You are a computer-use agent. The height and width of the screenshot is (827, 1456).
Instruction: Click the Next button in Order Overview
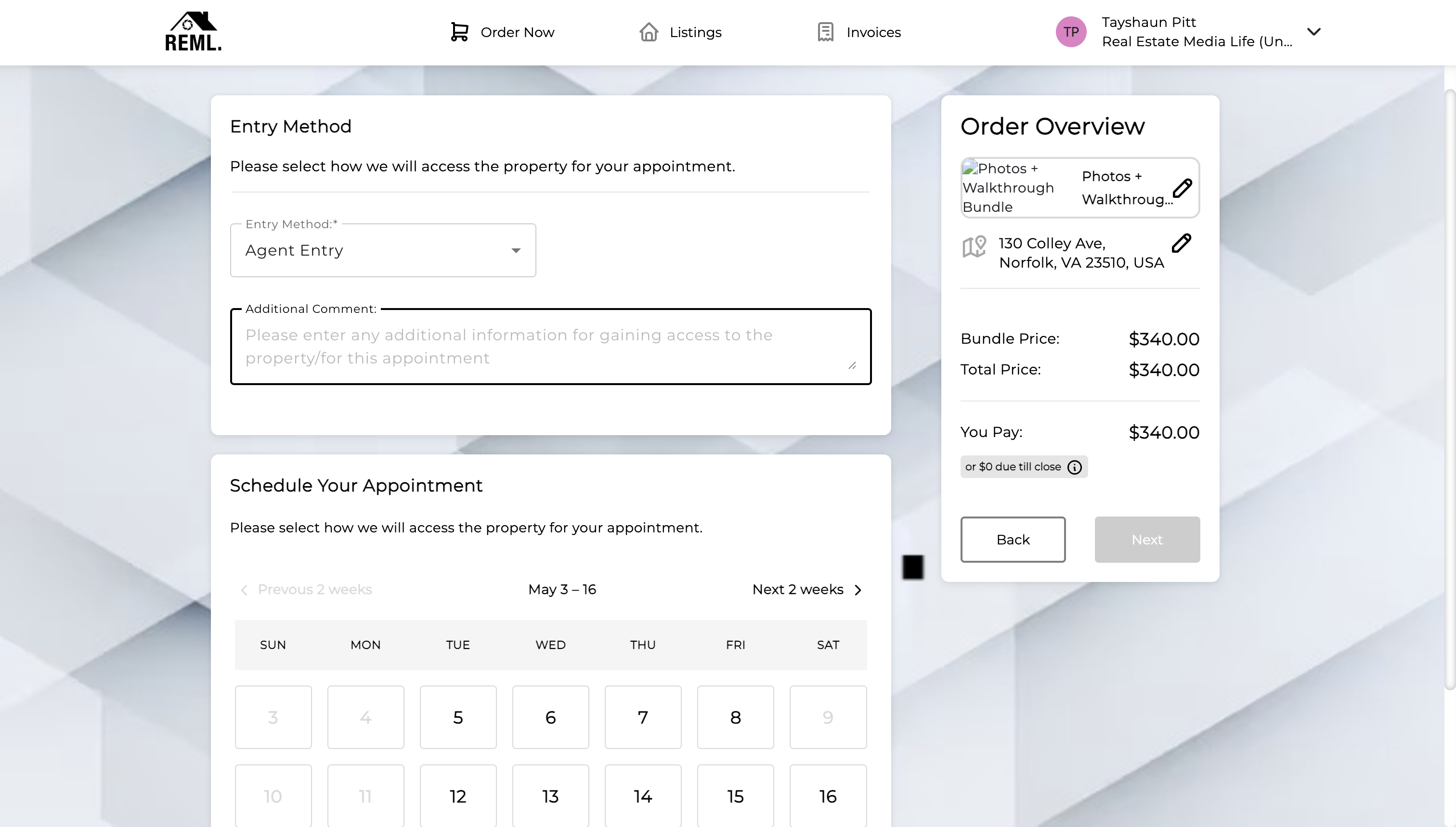click(1147, 540)
